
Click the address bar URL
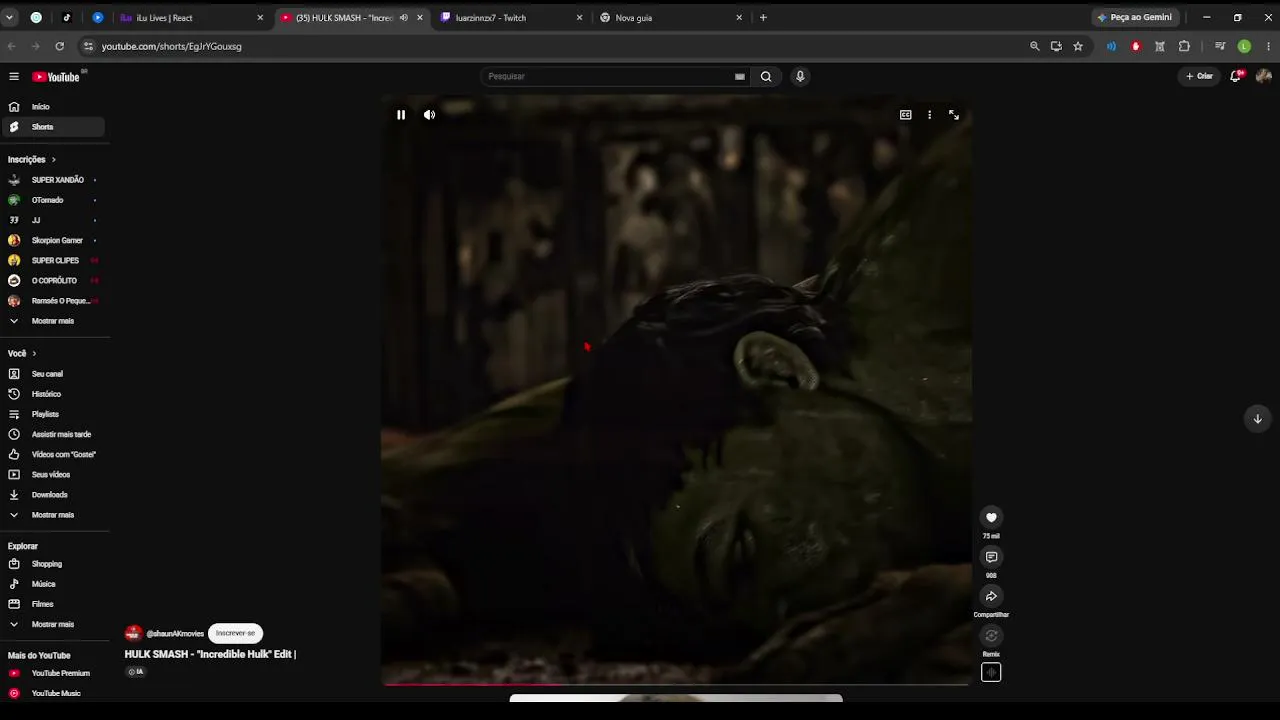(x=172, y=46)
